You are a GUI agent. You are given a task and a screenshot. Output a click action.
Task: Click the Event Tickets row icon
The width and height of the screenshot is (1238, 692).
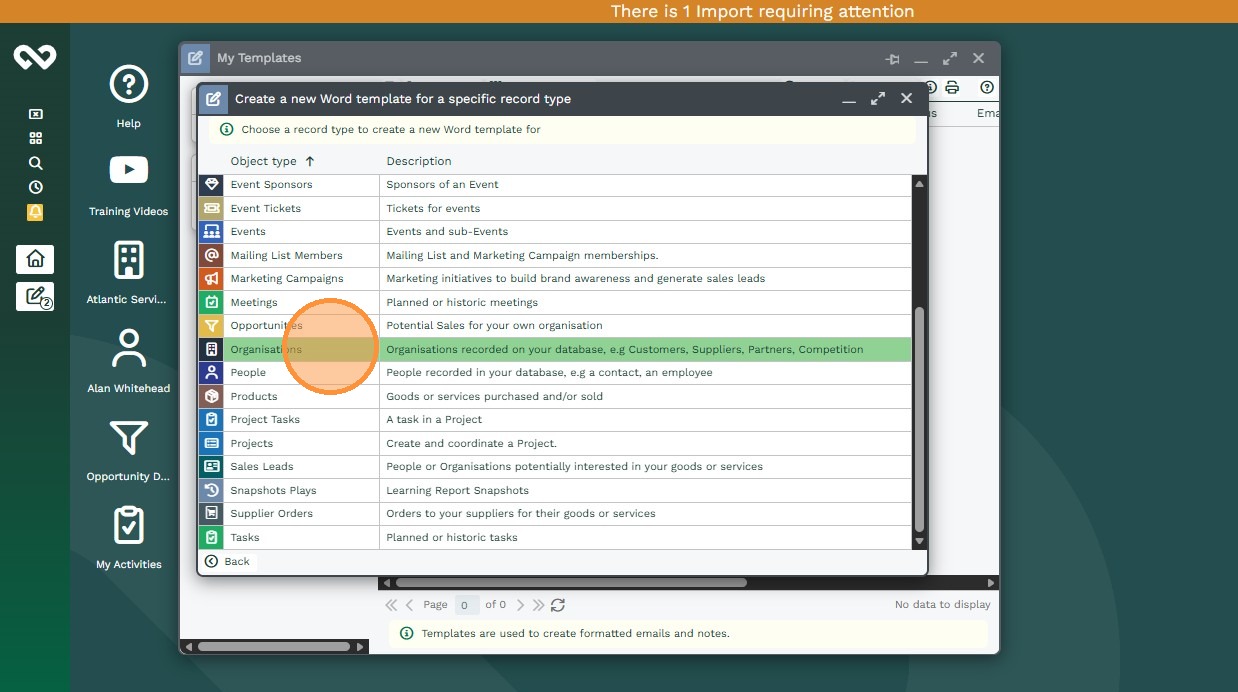211,208
